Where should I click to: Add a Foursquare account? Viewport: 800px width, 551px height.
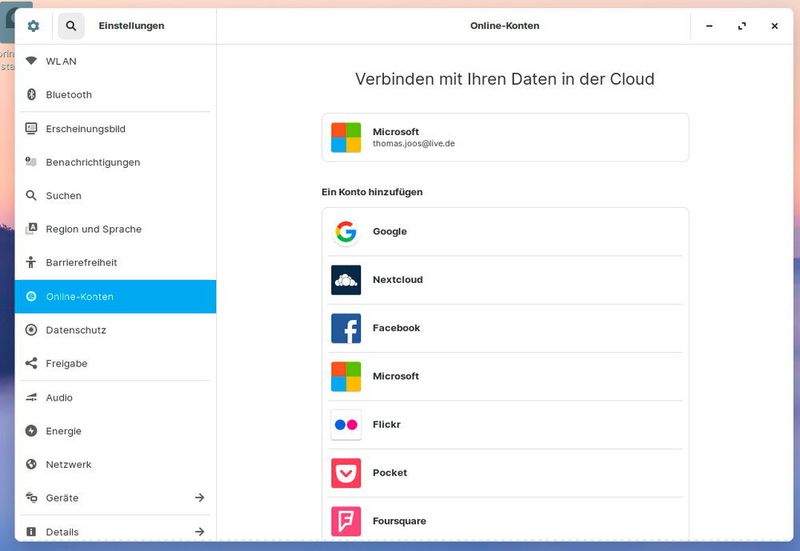pyautogui.click(x=505, y=521)
